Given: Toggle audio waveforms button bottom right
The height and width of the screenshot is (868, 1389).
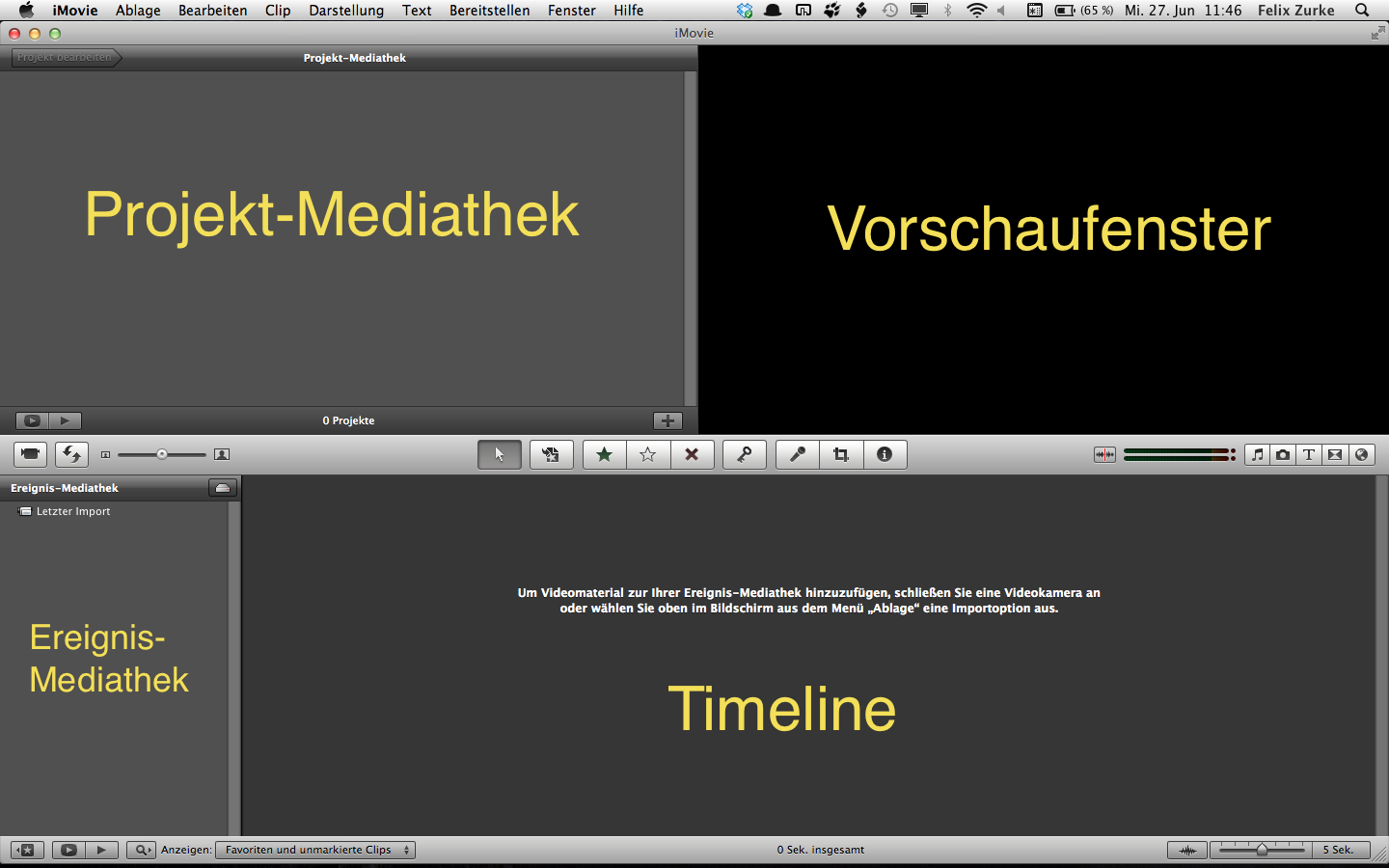Looking at the screenshot, I should [1187, 850].
